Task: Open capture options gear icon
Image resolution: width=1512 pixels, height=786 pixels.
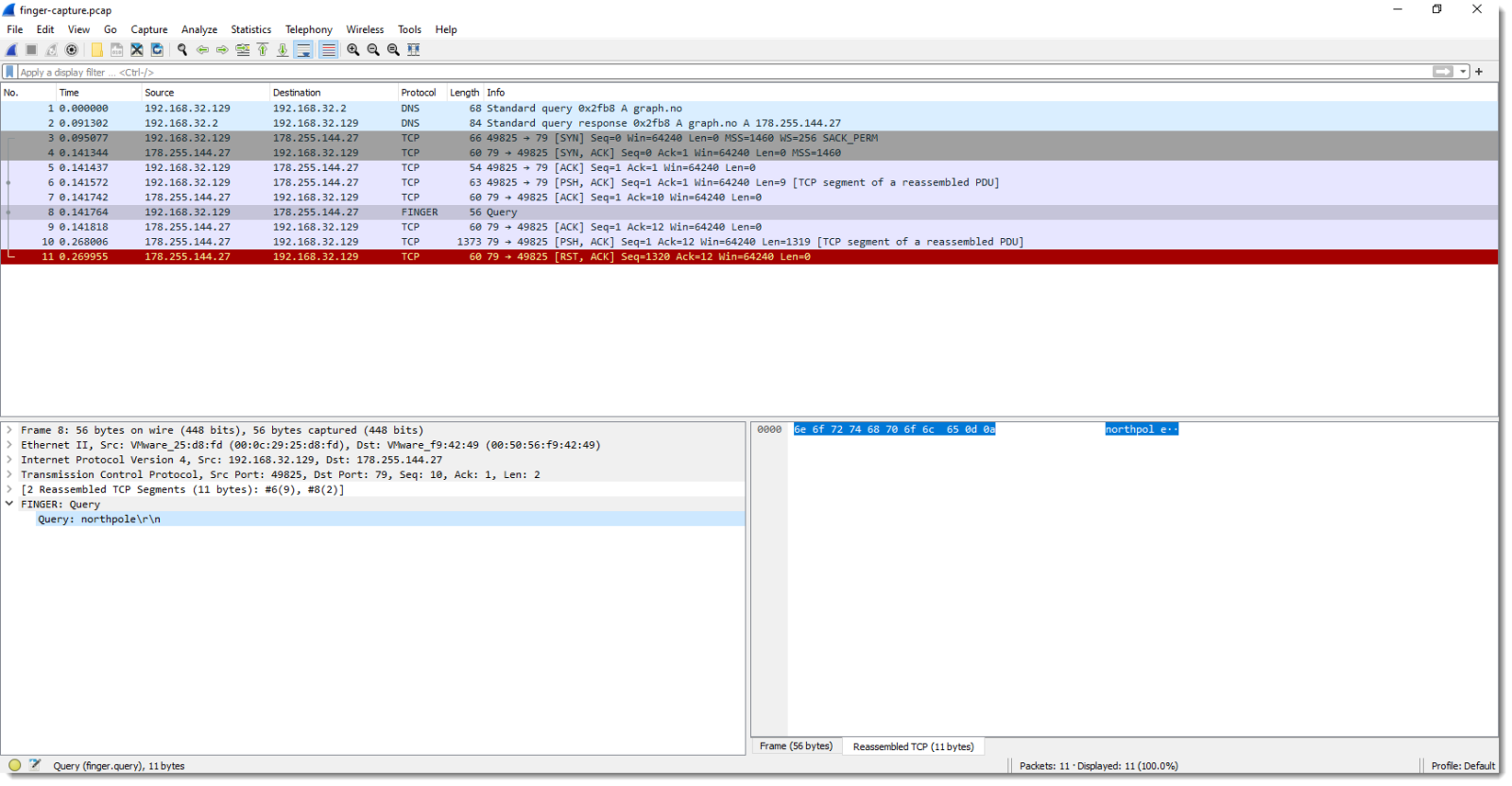Action: (72, 50)
